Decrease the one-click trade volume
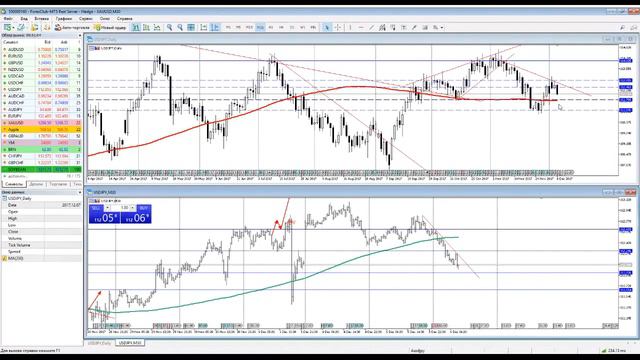640x360 pixels. (107, 208)
